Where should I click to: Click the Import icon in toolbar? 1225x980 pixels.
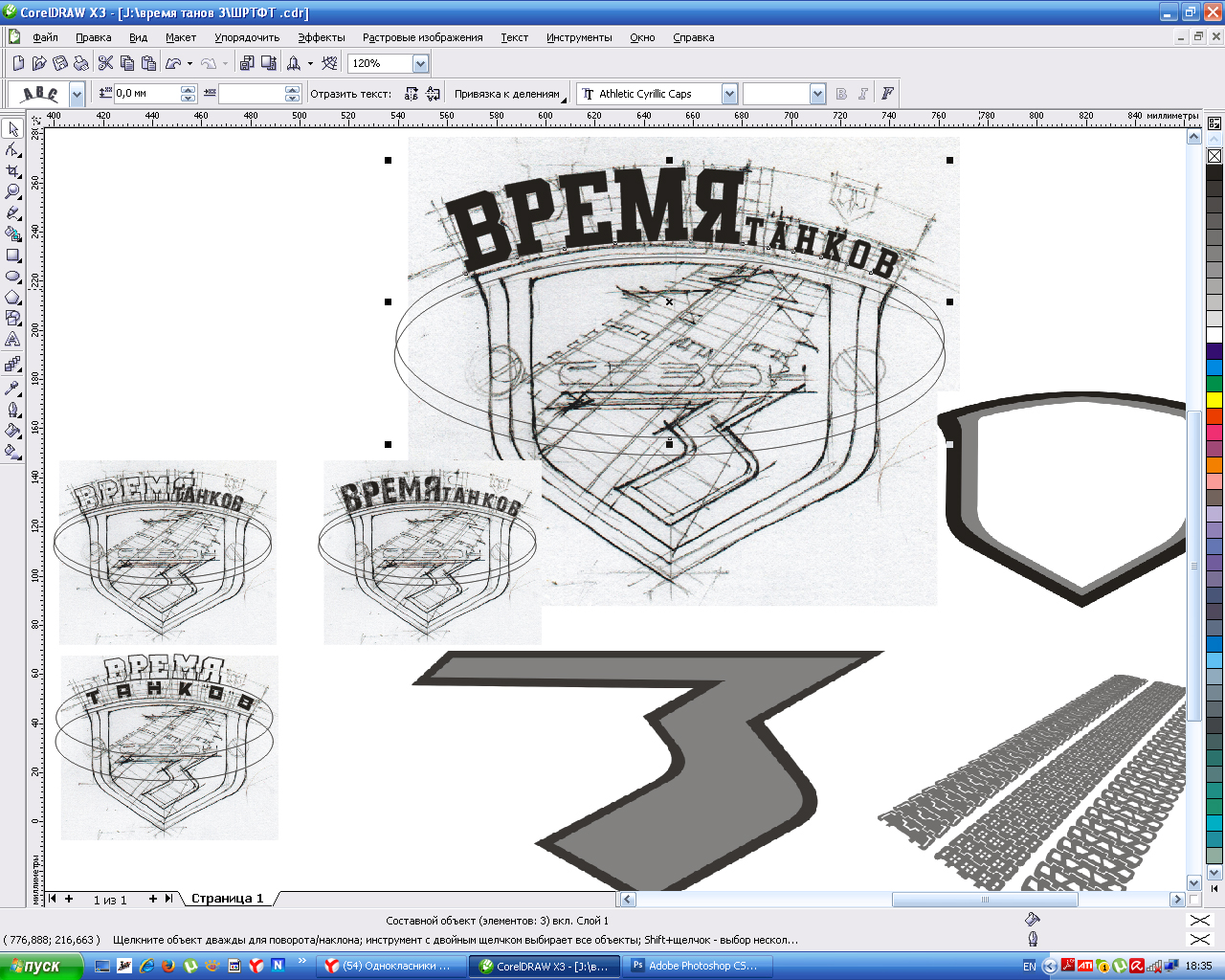click(x=247, y=63)
